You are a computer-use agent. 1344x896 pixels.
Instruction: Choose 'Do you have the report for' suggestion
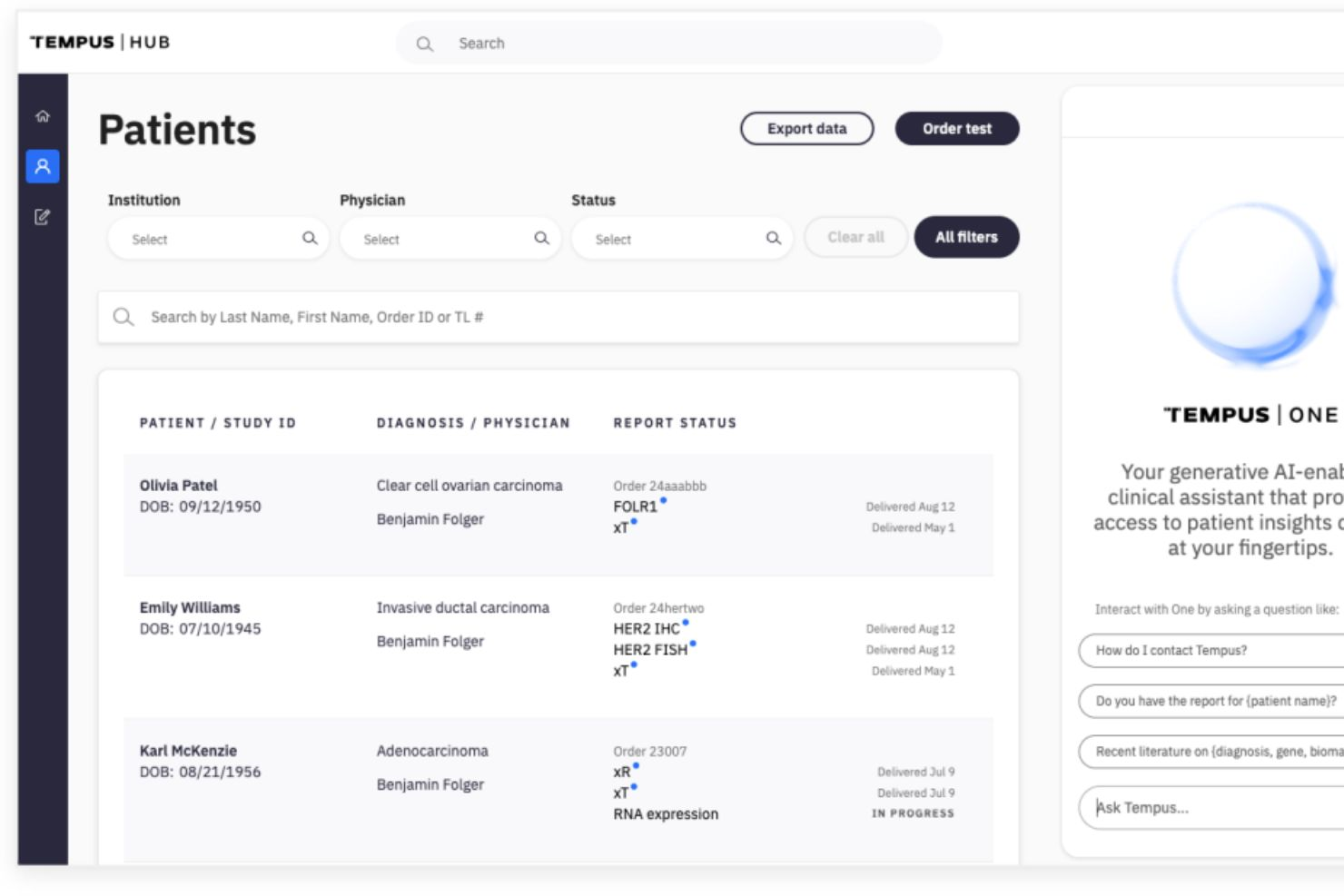tap(1211, 701)
